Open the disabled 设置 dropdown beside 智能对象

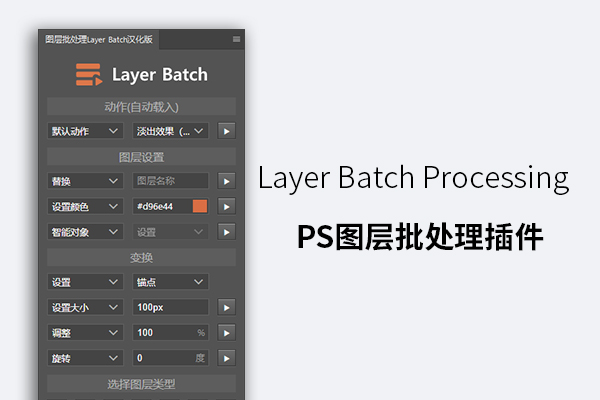pos(170,232)
